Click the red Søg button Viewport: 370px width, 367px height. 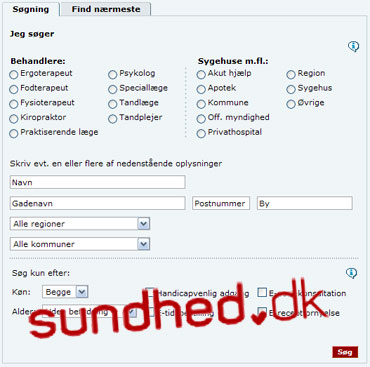[x=345, y=352]
